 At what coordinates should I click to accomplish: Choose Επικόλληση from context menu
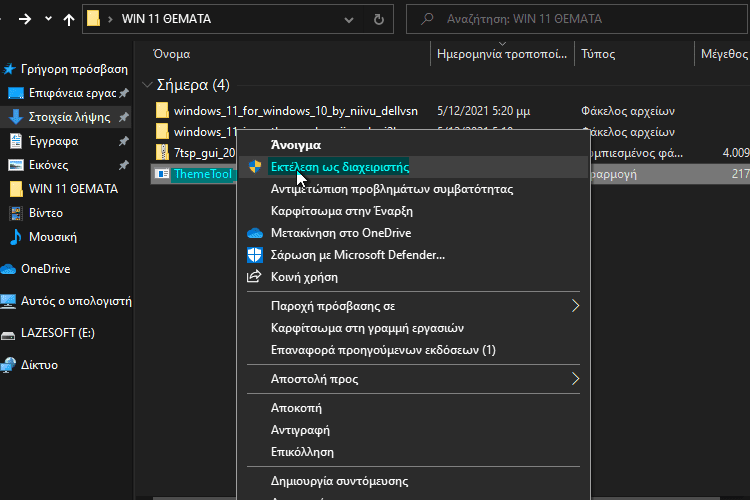click(x=302, y=452)
